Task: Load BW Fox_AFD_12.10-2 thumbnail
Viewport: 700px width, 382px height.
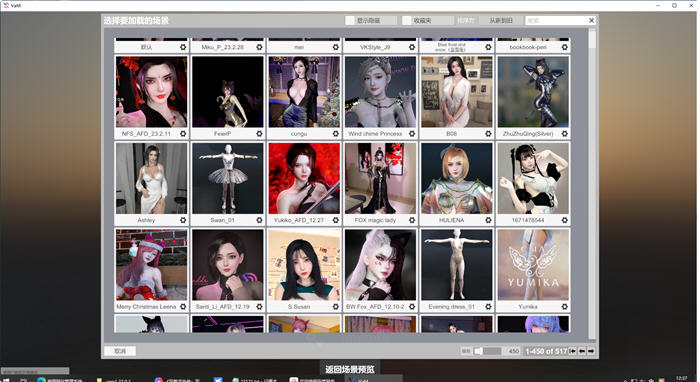Action: [x=380, y=265]
